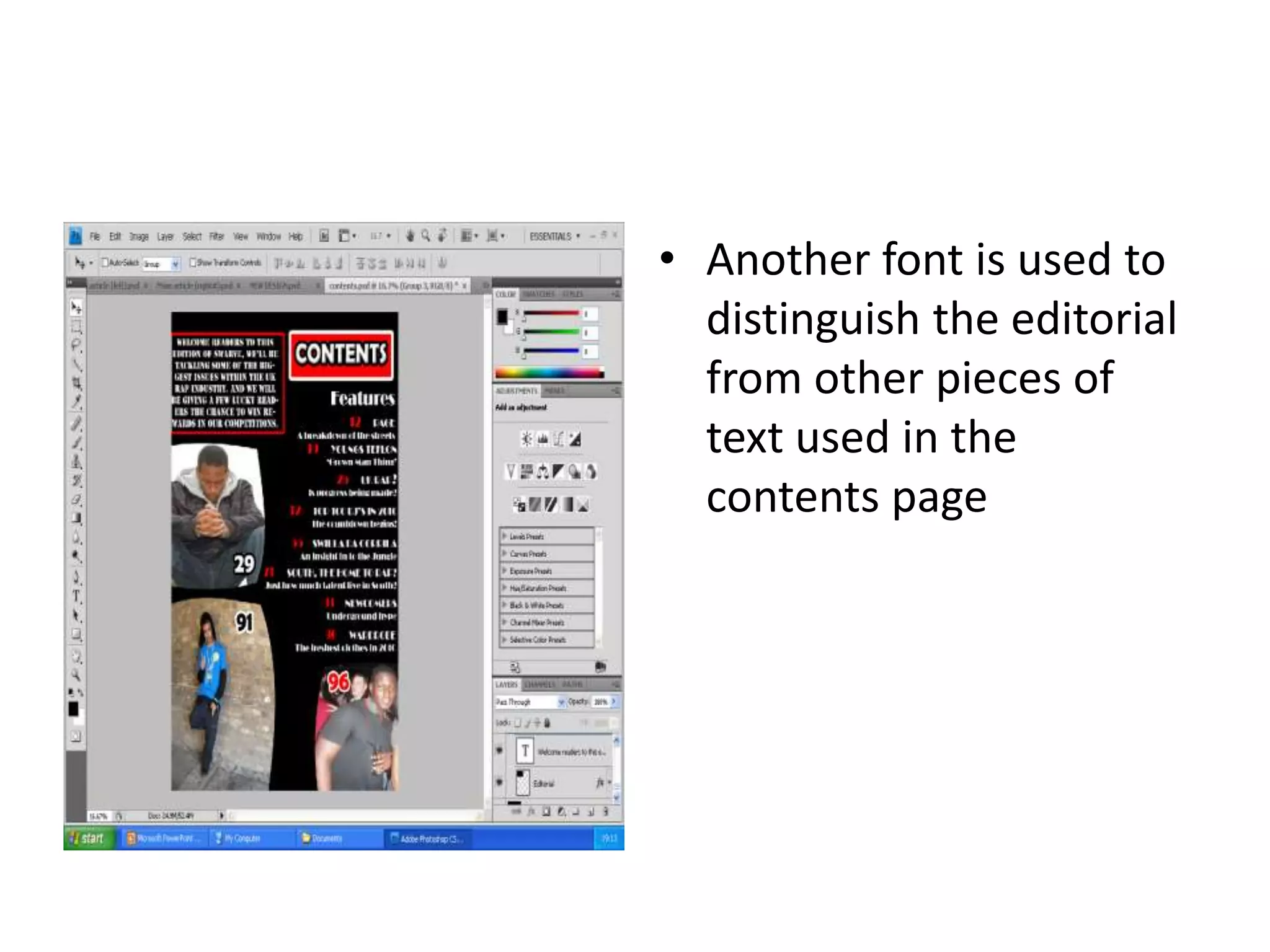Add a Brightness/Contrast adjustment

[x=526, y=439]
